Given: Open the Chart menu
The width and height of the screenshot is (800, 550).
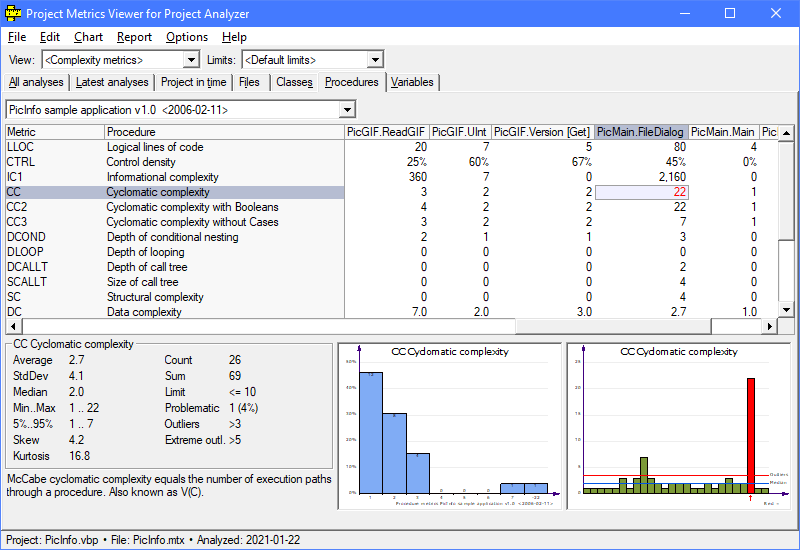Looking at the screenshot, I should point(88,37).
